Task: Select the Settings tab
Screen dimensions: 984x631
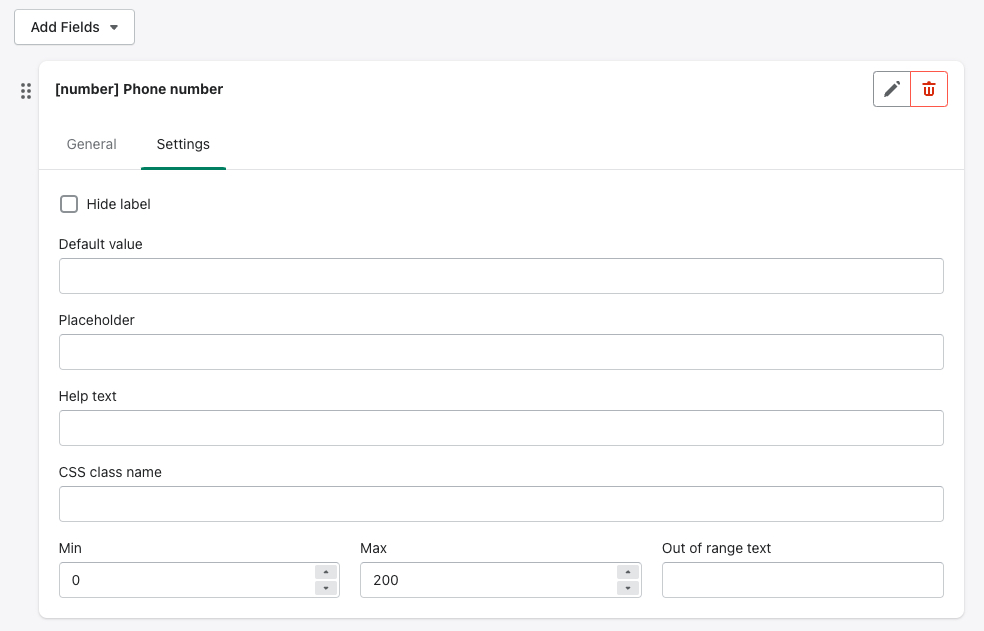Action: tap(183, 144)
